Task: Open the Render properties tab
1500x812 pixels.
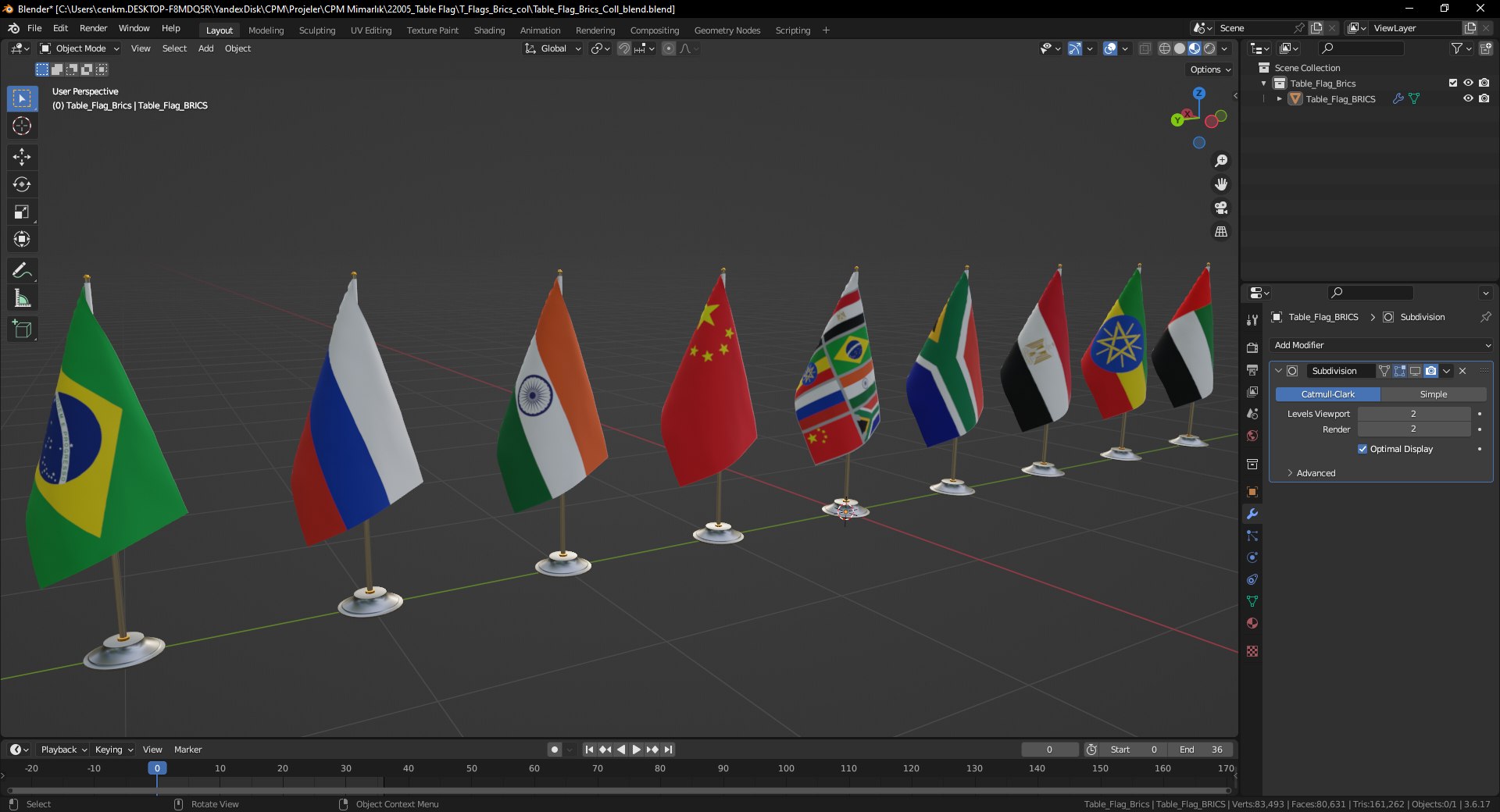Action: [x=1252, y=347]
